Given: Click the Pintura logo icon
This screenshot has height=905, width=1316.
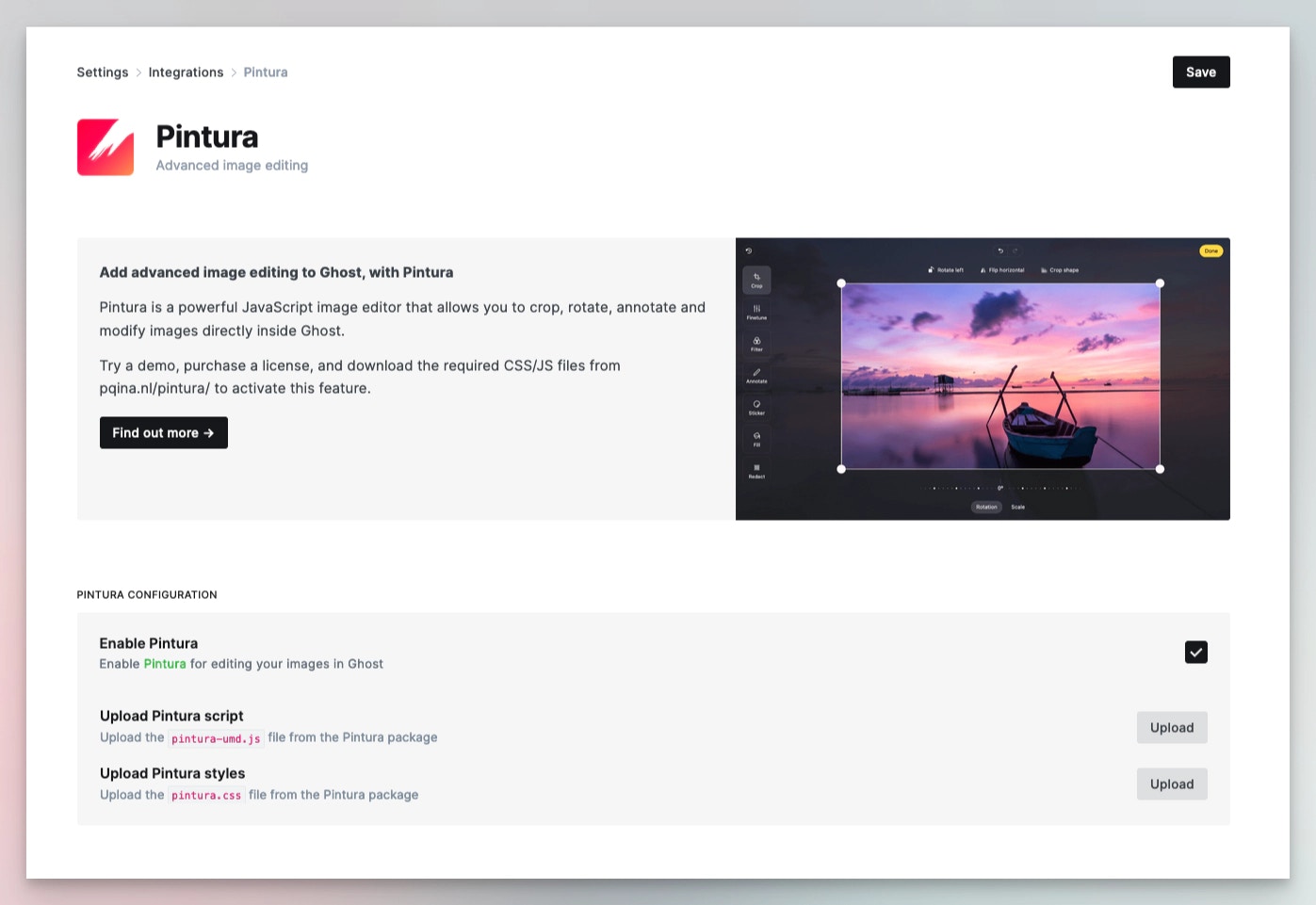Looking at the screenshot, I should tap(106, 147).
